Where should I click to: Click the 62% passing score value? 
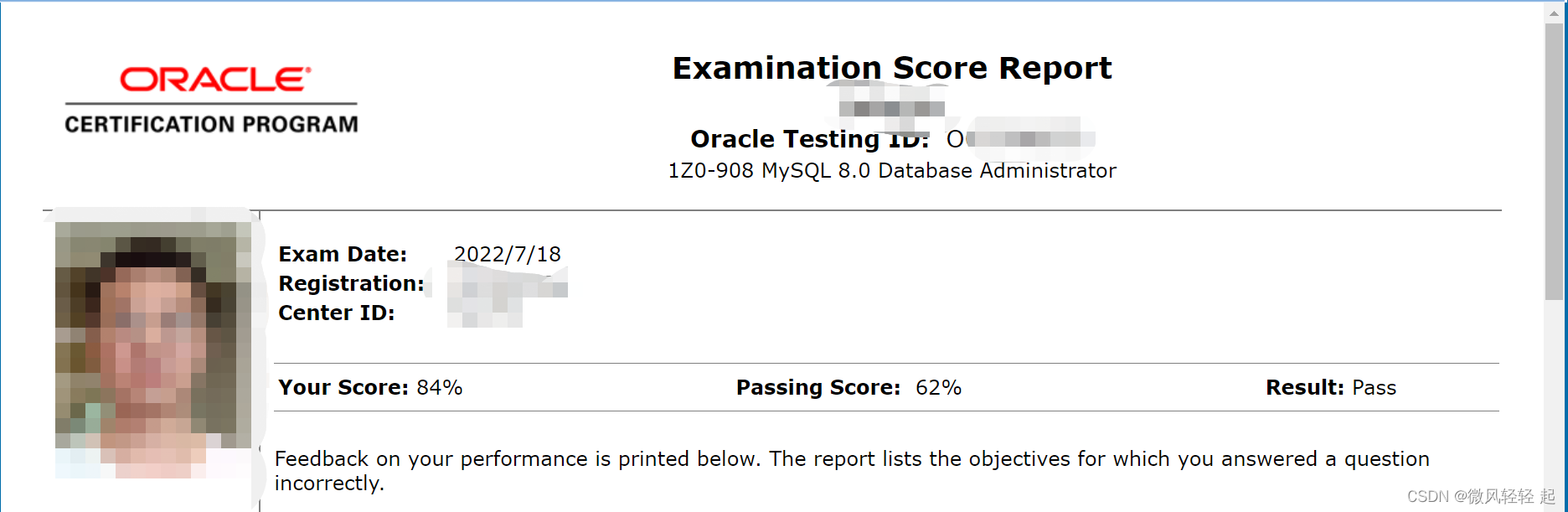(x=938, y=388)
